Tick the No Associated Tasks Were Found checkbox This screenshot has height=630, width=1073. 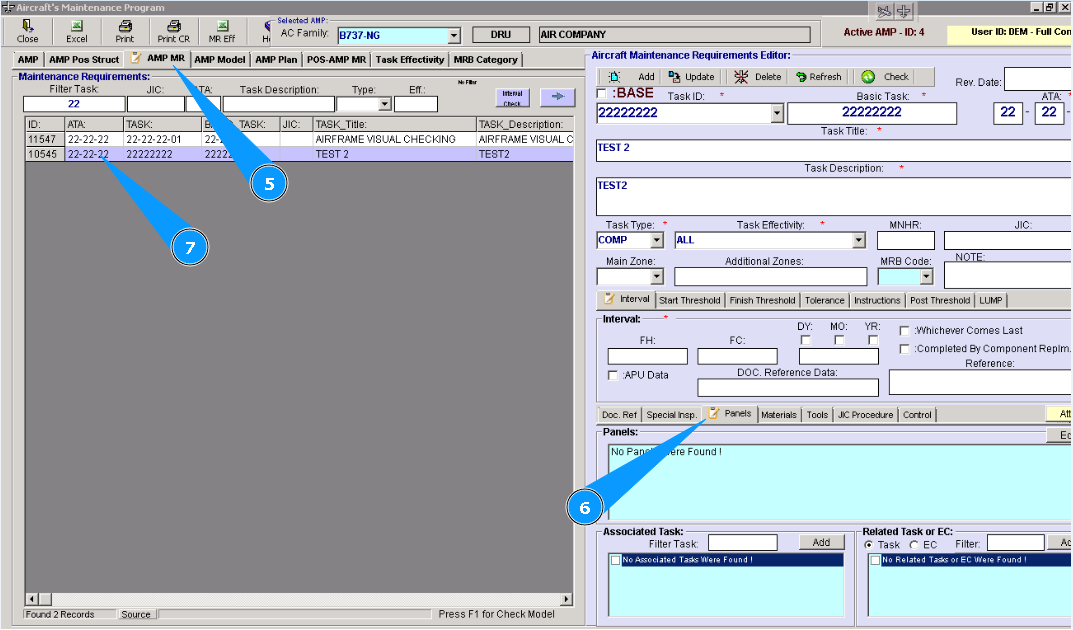point(615,560)
